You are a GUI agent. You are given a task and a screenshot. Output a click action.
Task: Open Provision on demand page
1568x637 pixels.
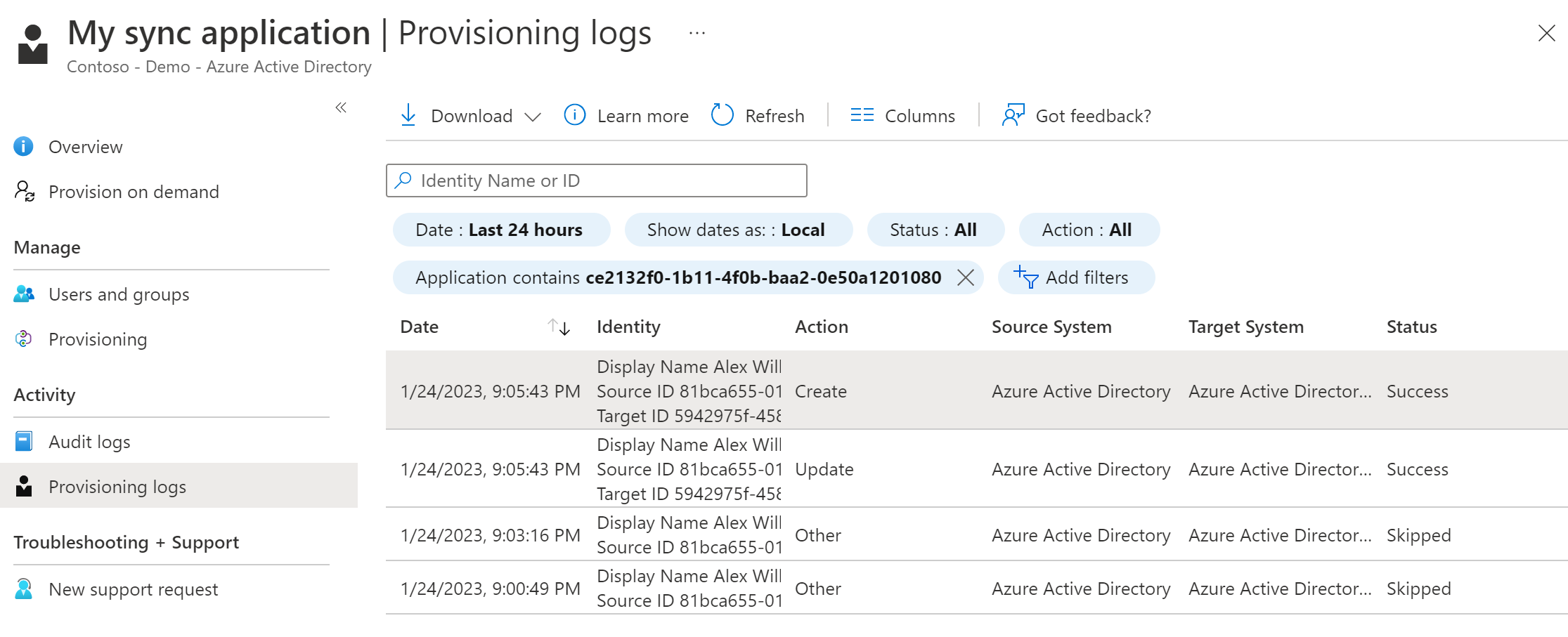(x=134, y=192)
